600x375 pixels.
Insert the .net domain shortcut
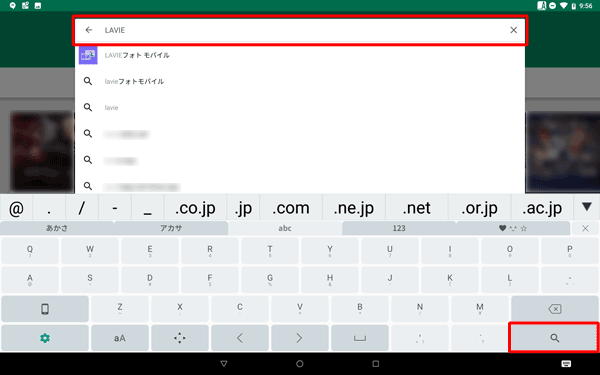point(417,208)
